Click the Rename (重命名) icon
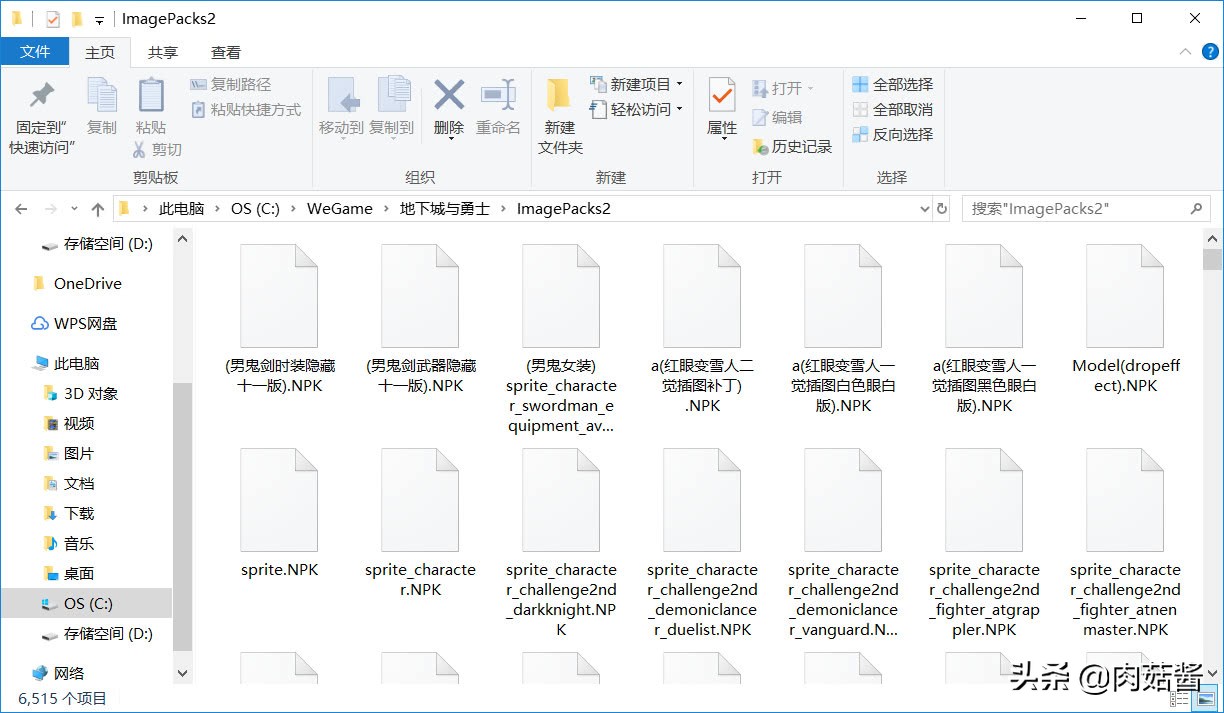 pos(498,95)
